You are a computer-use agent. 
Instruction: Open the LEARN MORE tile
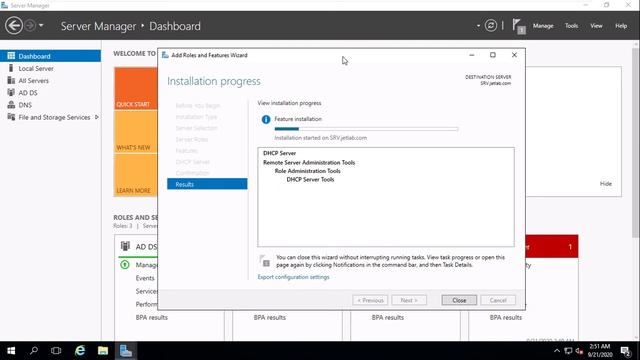click(x=136, y=175)
